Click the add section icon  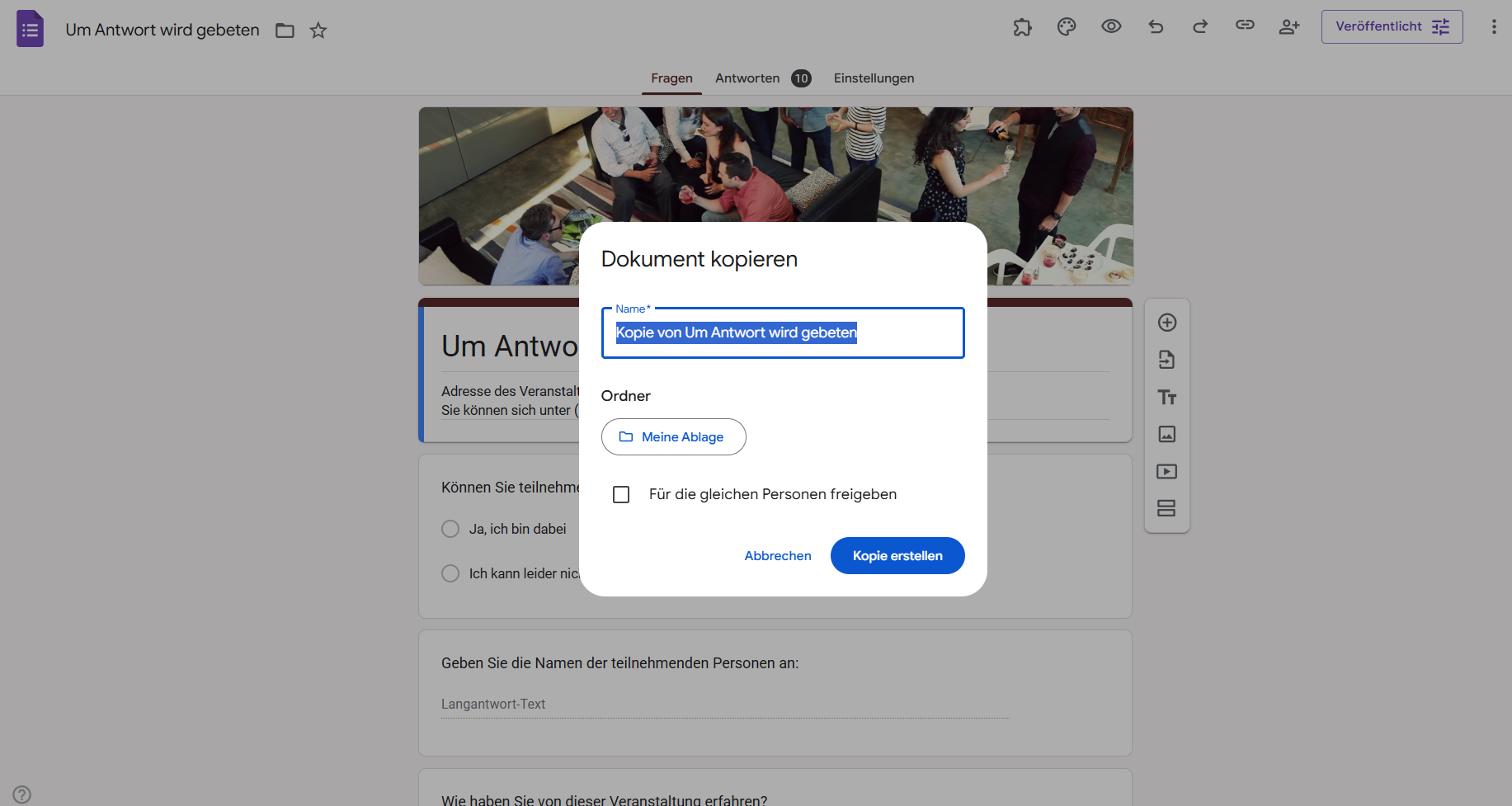(x=1166, y=508)
